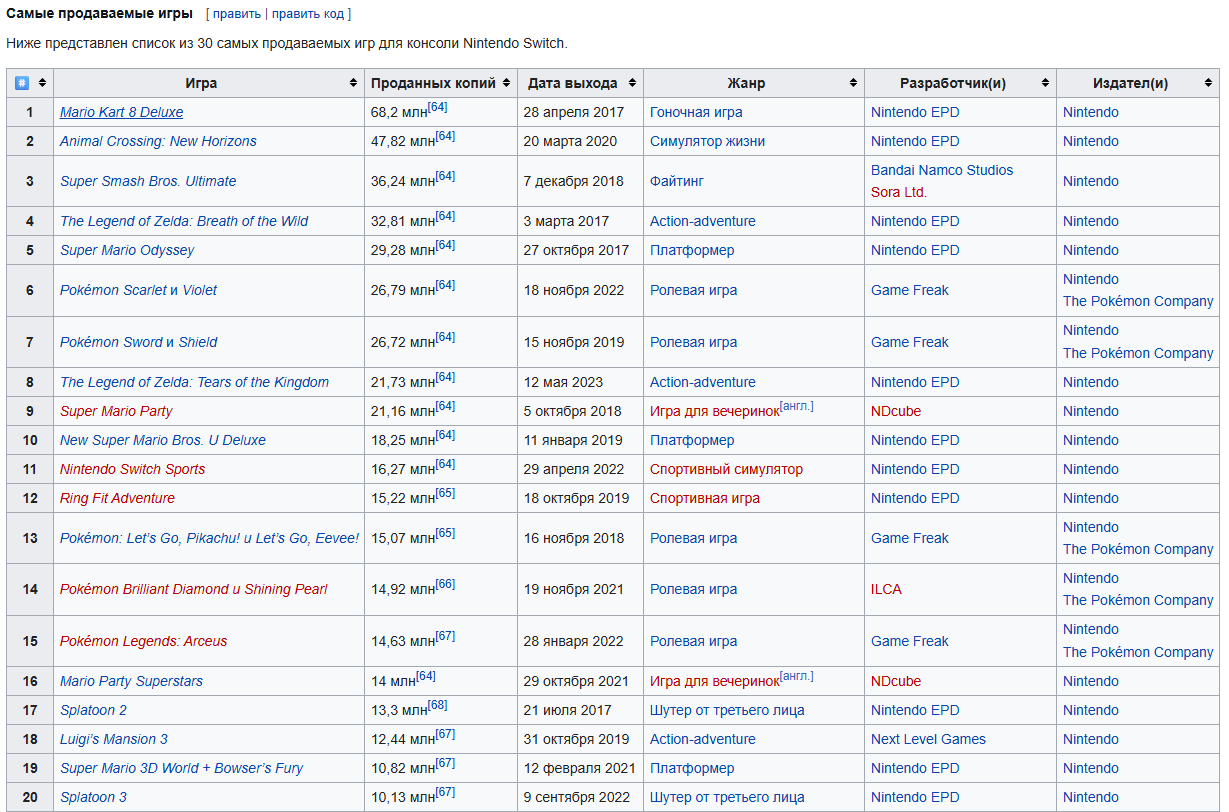Screen dimensions: 1229x812
Task: Click the править edit link
Action: (x=236, y=14)
